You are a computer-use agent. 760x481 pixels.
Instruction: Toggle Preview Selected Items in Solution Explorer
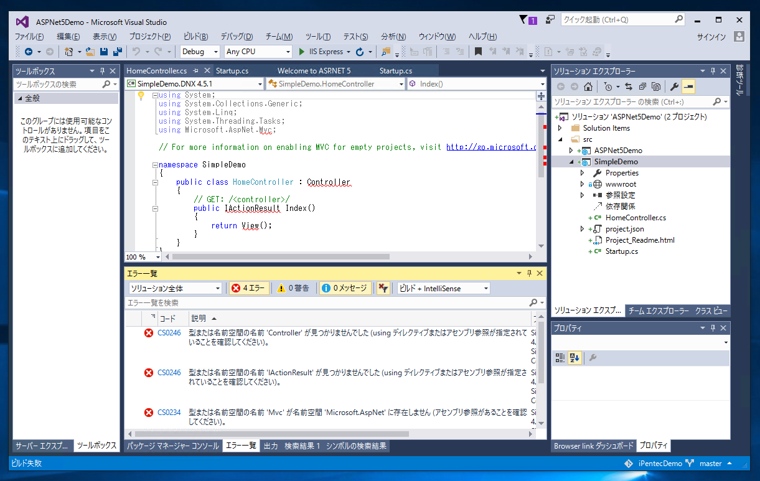(x=689, y=87)
